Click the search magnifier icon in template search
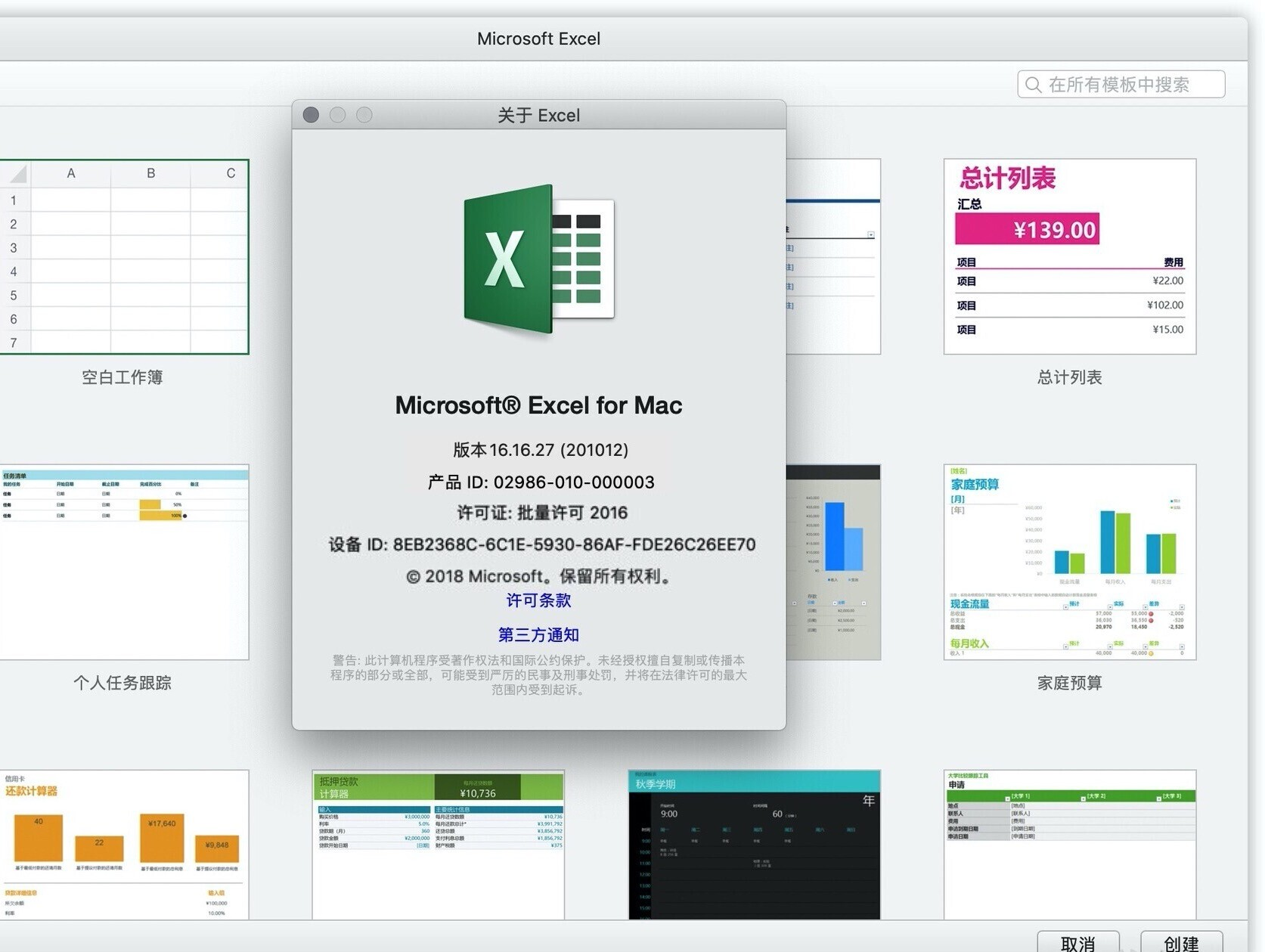 1034,85
